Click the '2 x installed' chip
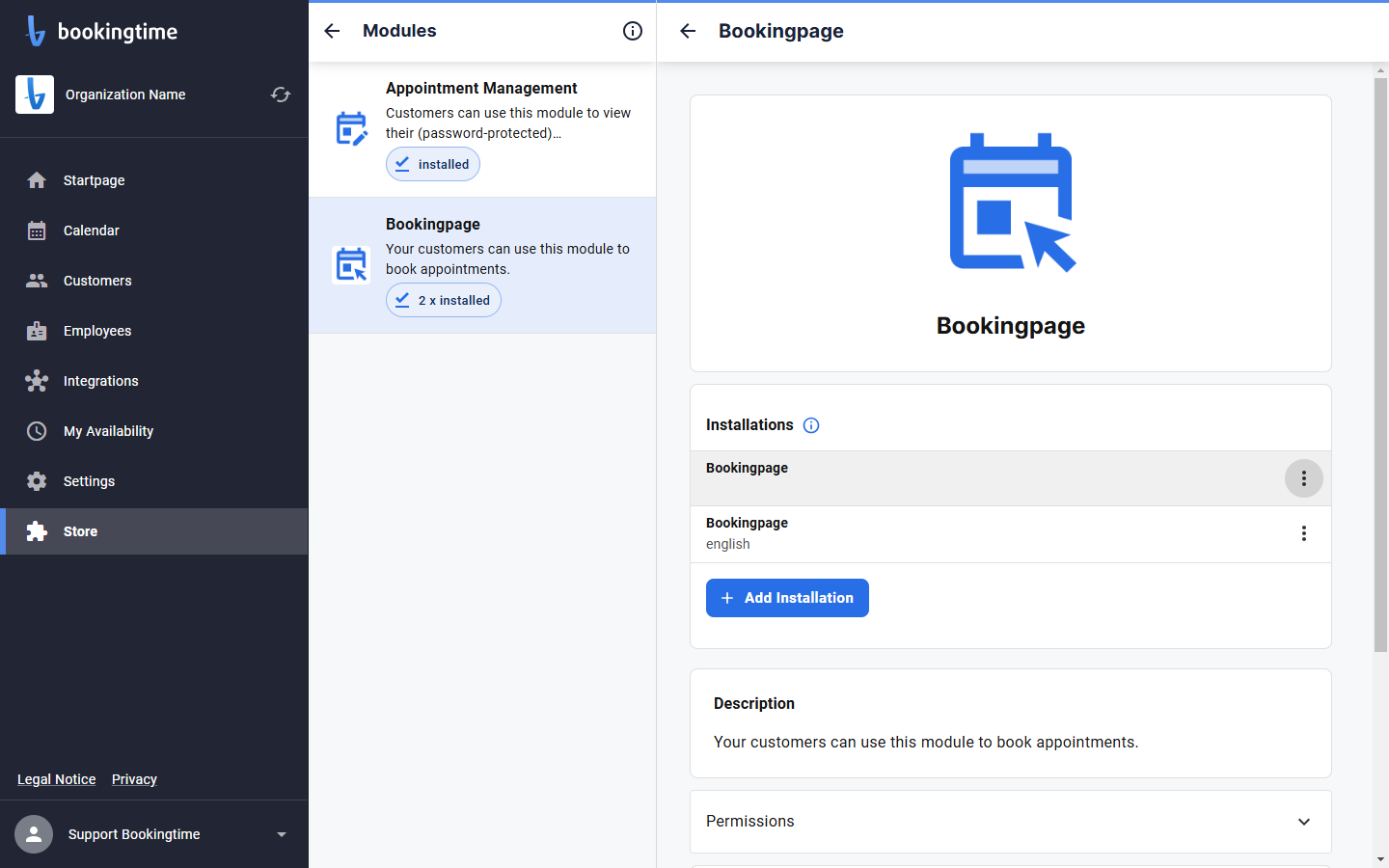The height and width of the screenshot is (868, 1389). 444,300
